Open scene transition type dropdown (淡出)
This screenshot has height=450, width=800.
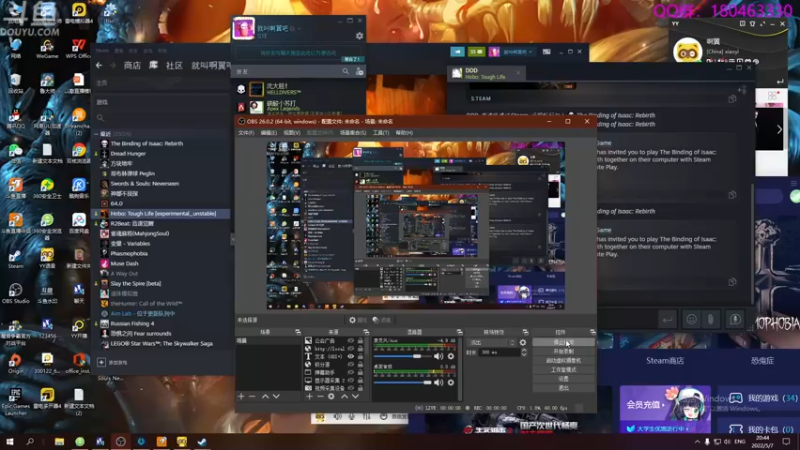492,342
